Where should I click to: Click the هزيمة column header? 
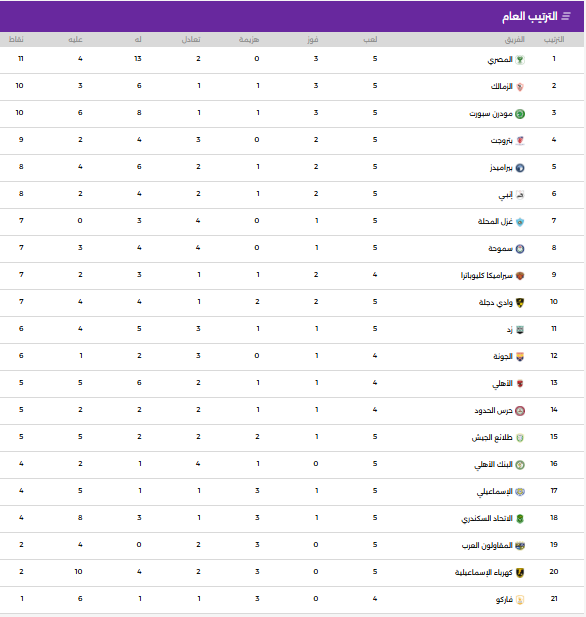click(249, 39)
